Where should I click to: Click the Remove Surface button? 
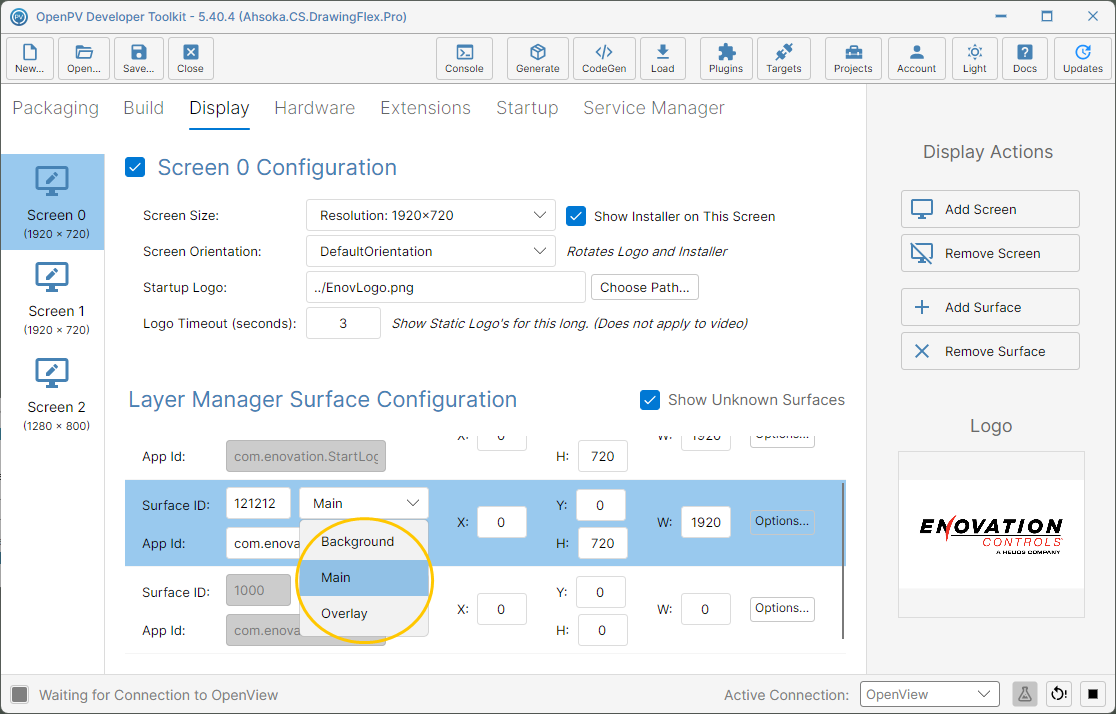(990, 351)
